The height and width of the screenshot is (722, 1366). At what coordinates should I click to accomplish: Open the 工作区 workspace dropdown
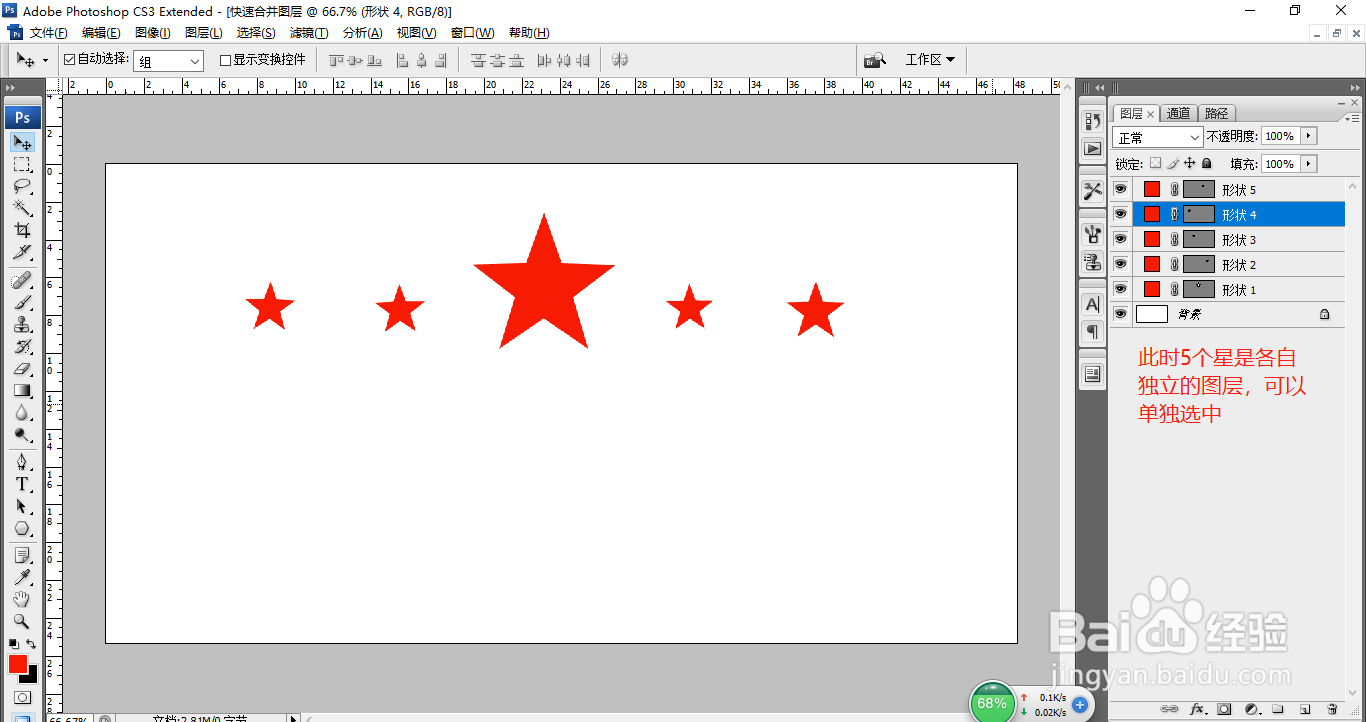[930, 60]
